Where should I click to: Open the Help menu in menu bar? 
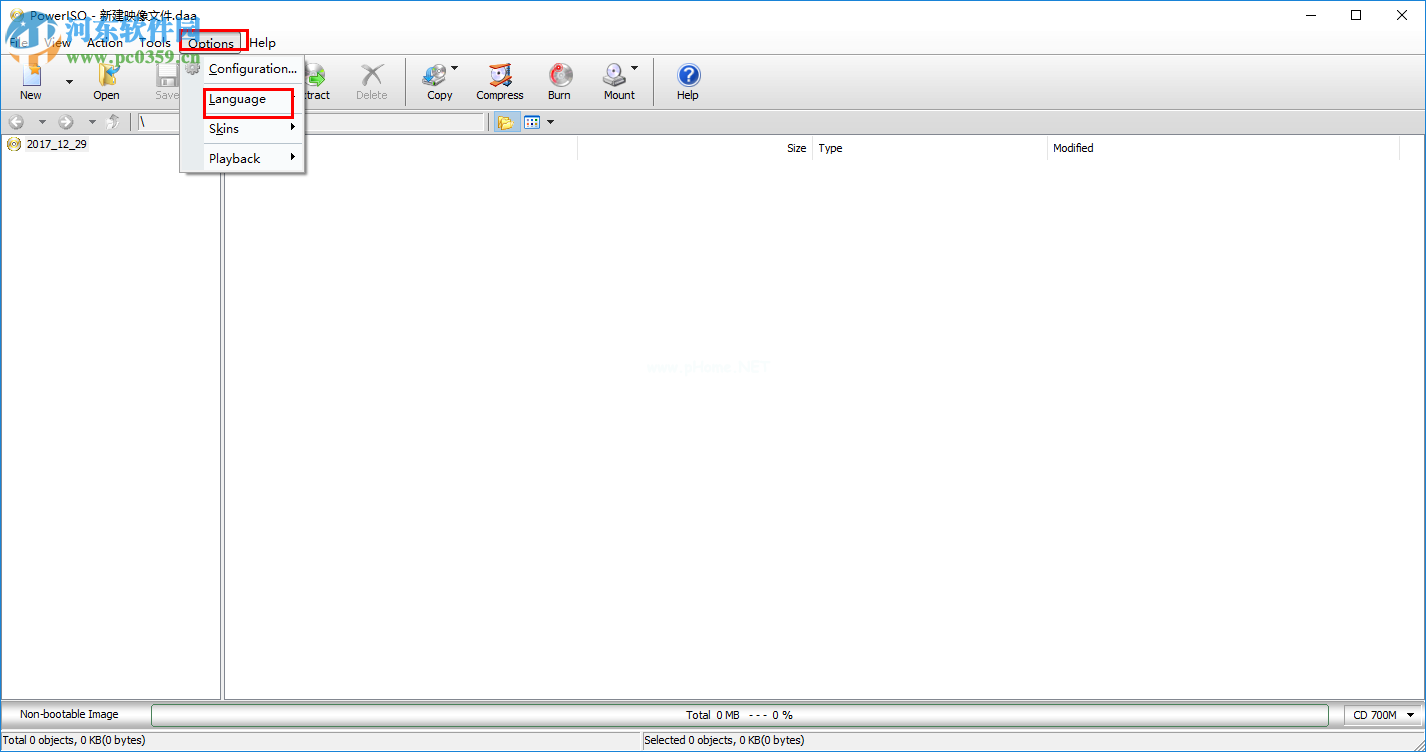[263, 43]
